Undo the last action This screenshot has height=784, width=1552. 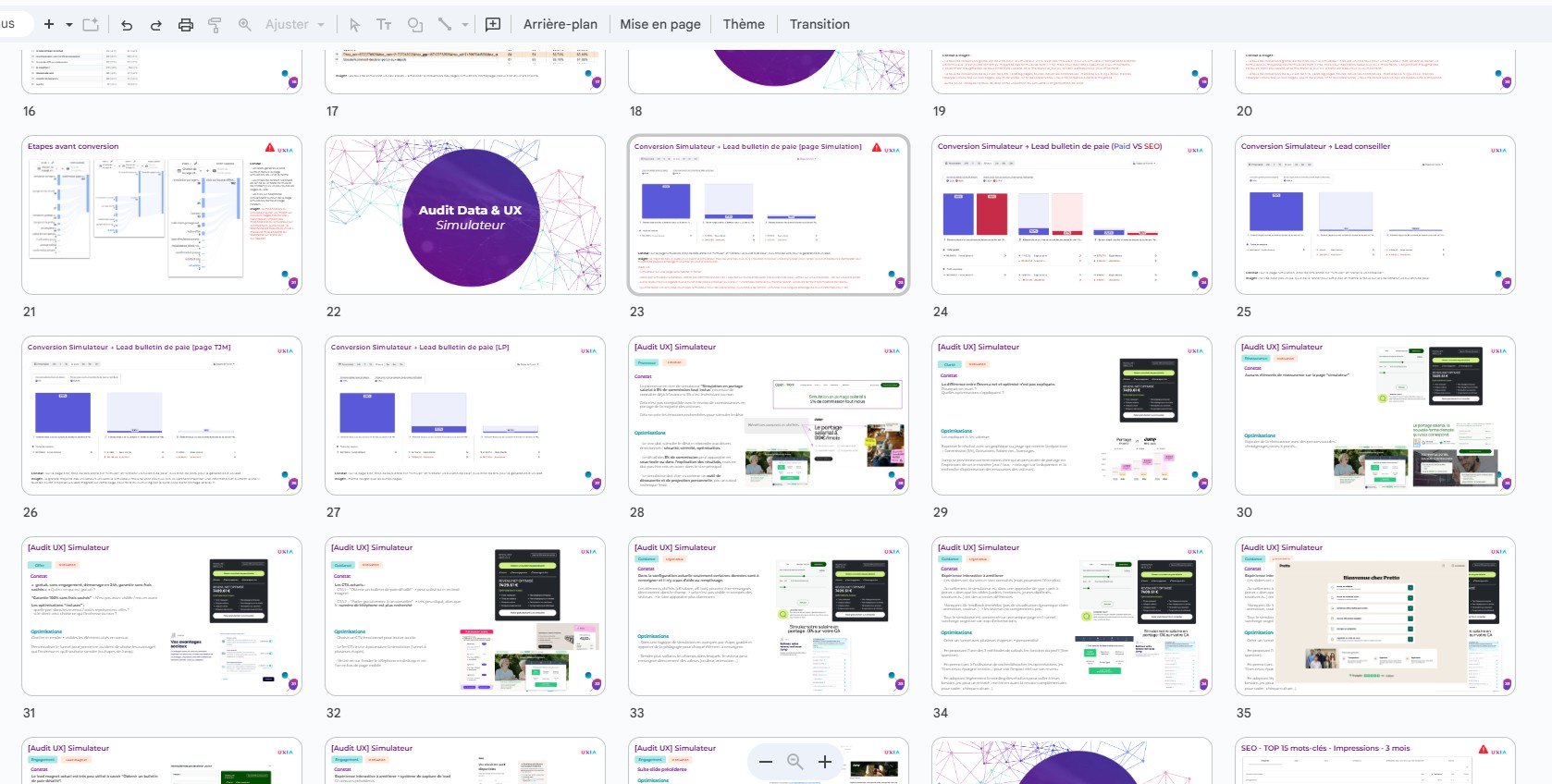click(127, 25)
